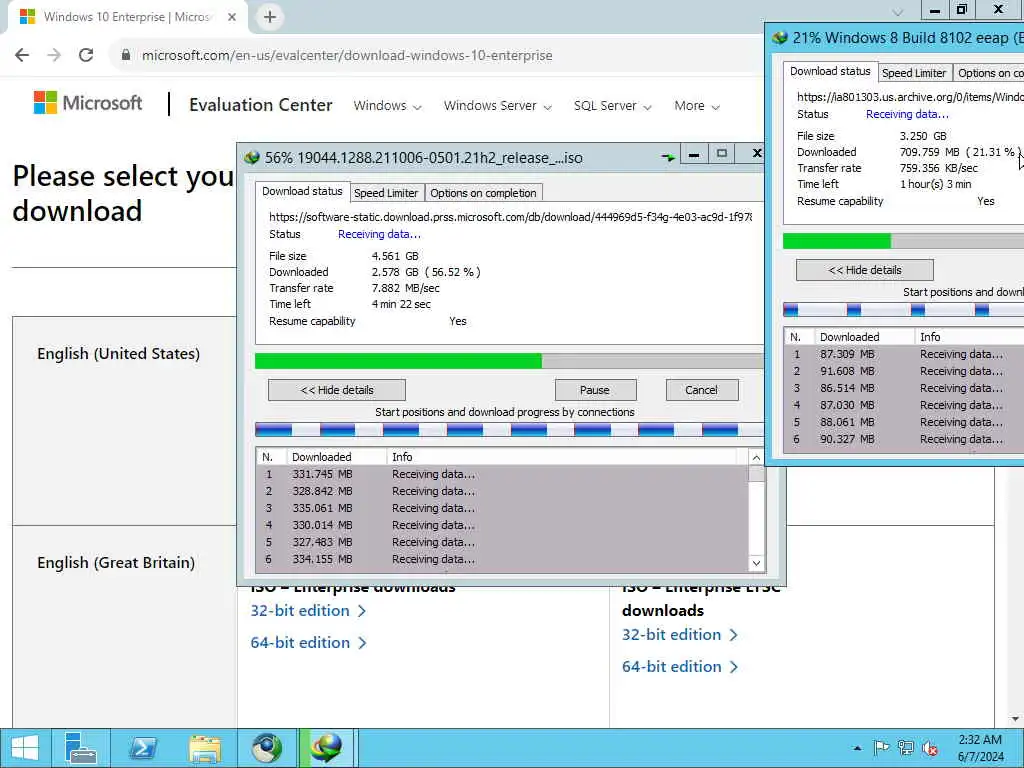The image size is (1024, 768).
Task: Open Enterprise 32-bit edition link
Action: (x=308, y=611)
